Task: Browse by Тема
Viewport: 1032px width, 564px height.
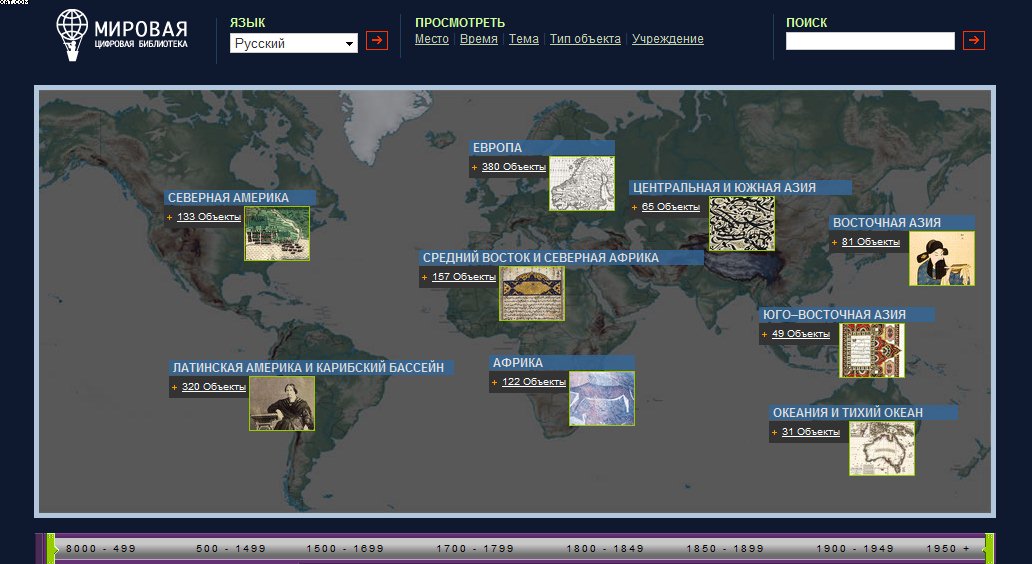Action: pos(524,39)
